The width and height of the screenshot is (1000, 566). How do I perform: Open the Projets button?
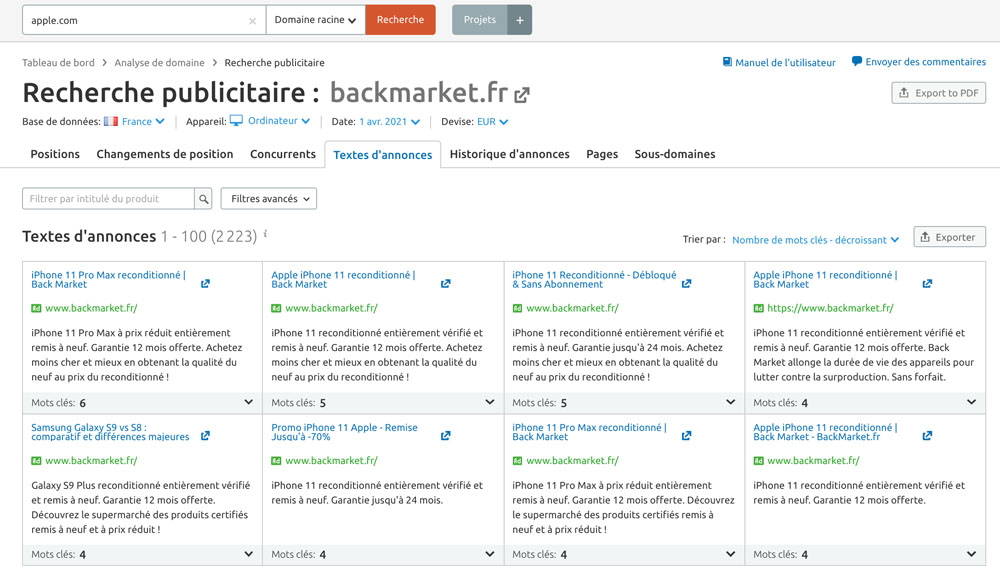(480, 20)
